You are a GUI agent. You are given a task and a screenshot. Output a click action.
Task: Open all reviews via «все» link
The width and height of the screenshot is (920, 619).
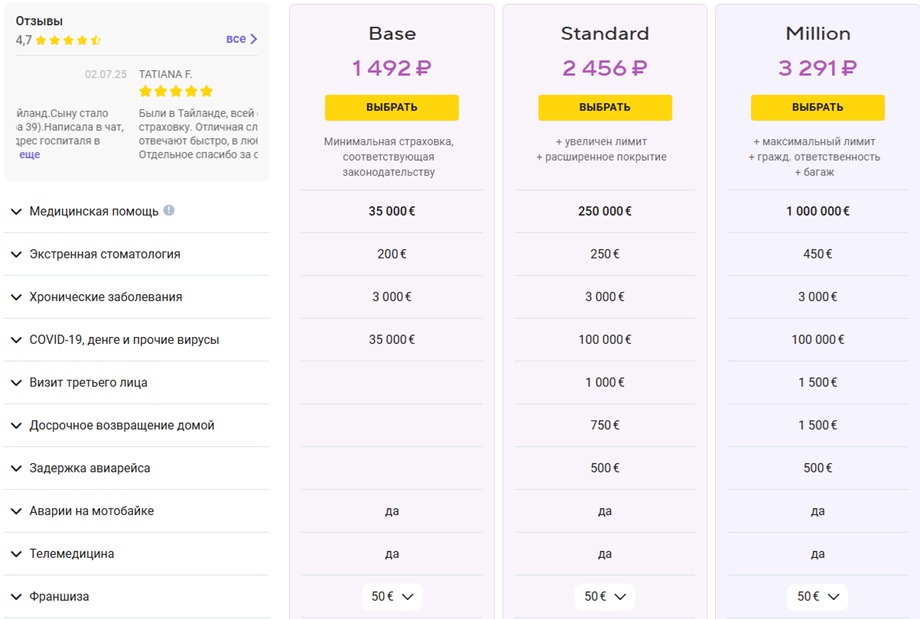click(x=236, y=39)
